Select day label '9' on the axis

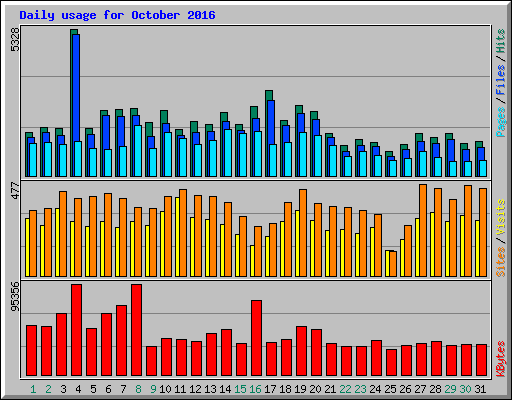(x=153, y=389)
